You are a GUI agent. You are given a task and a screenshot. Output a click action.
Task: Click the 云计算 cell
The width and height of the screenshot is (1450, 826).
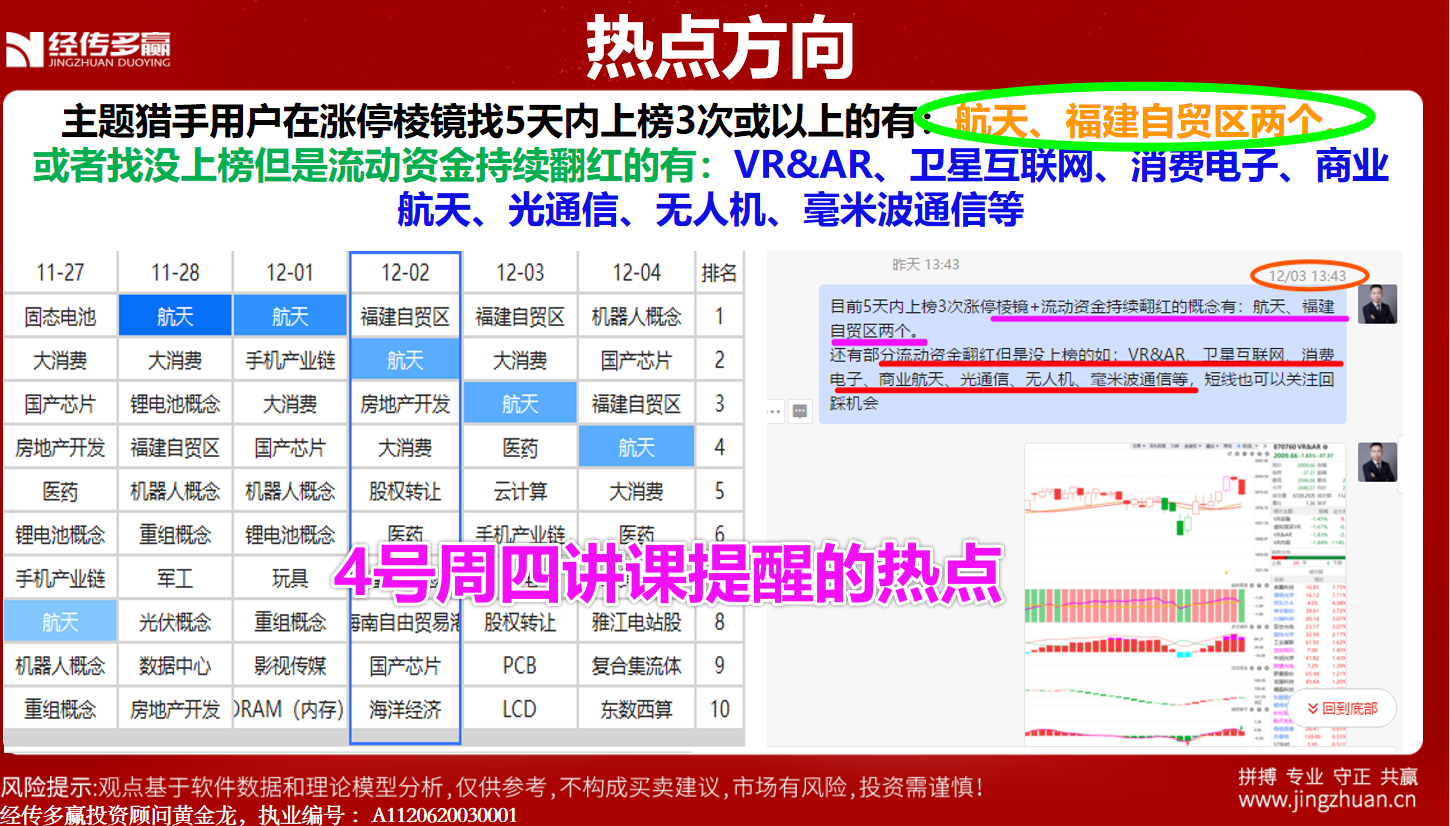[520, 491]
